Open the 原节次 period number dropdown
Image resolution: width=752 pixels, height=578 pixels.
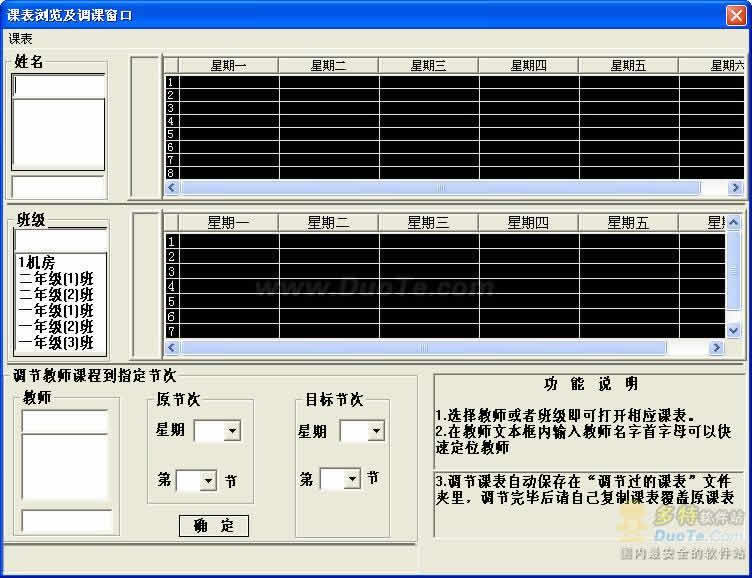pyautogui.click(x=208, y=480)
